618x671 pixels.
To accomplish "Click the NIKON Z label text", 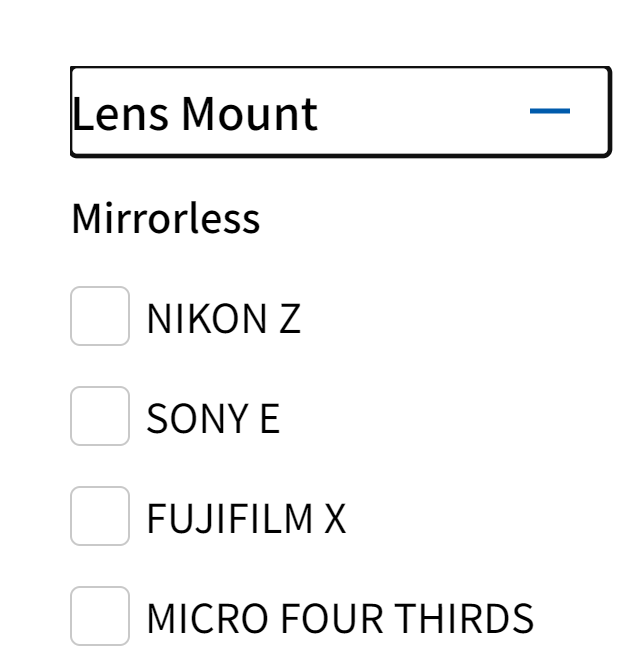I will click(223, 319).
